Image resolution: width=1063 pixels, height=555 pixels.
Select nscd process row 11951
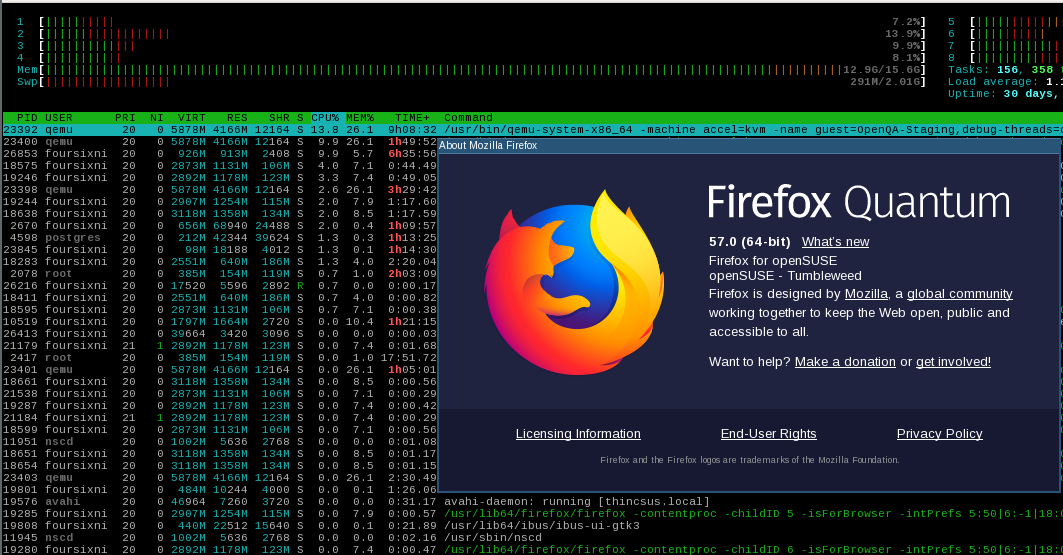tap(220, 441)
